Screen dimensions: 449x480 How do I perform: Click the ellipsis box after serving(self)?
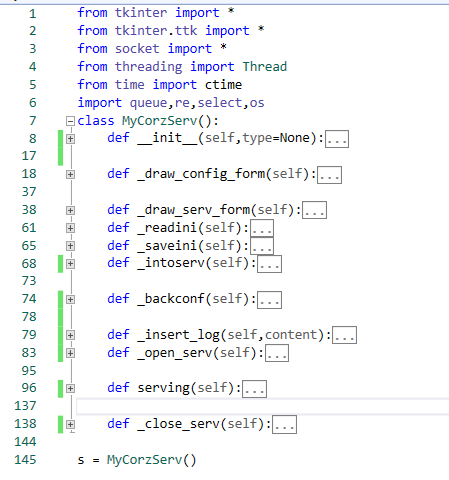click(x=254, y=389)
